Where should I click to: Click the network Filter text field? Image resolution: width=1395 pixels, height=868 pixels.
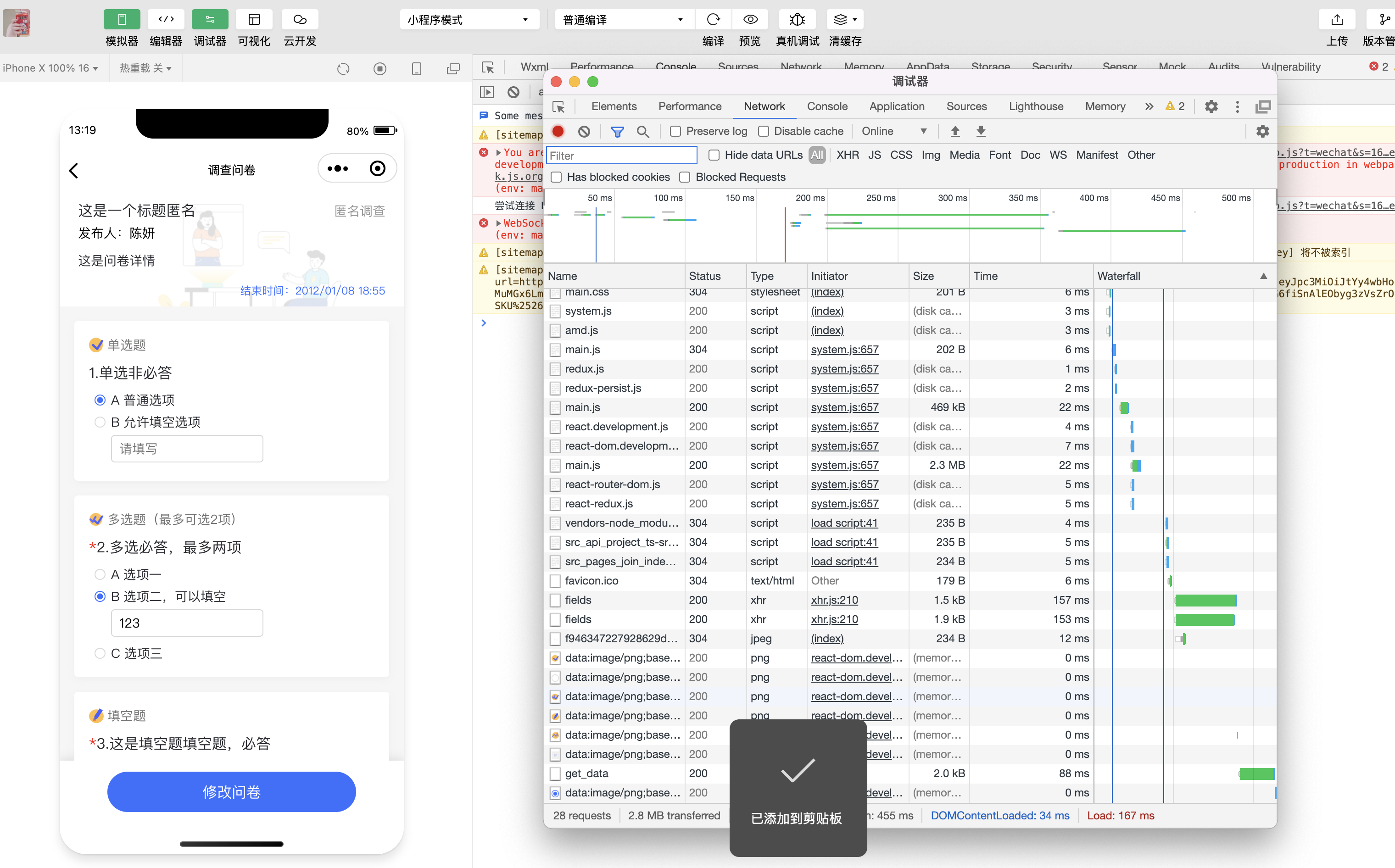[621, 156]
